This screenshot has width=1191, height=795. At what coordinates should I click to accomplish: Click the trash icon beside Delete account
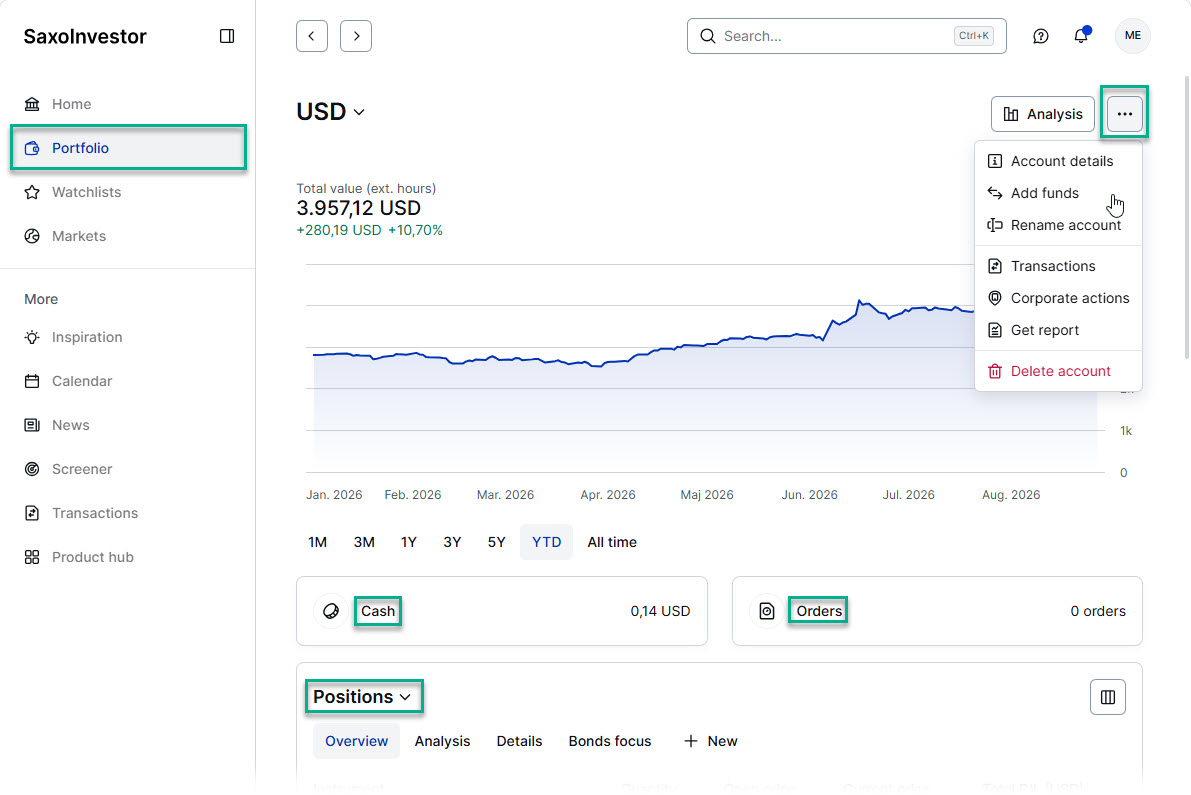[x=994, y=371]
